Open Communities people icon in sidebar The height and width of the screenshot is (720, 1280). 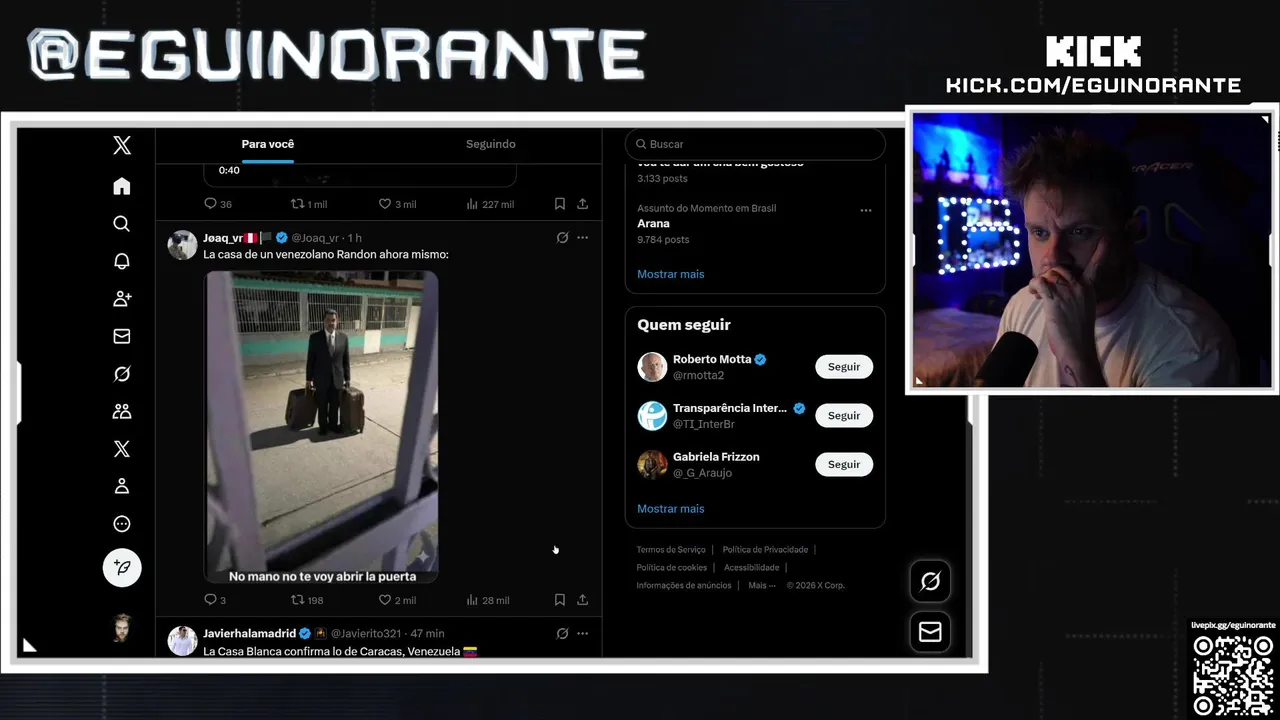[122, 411]
